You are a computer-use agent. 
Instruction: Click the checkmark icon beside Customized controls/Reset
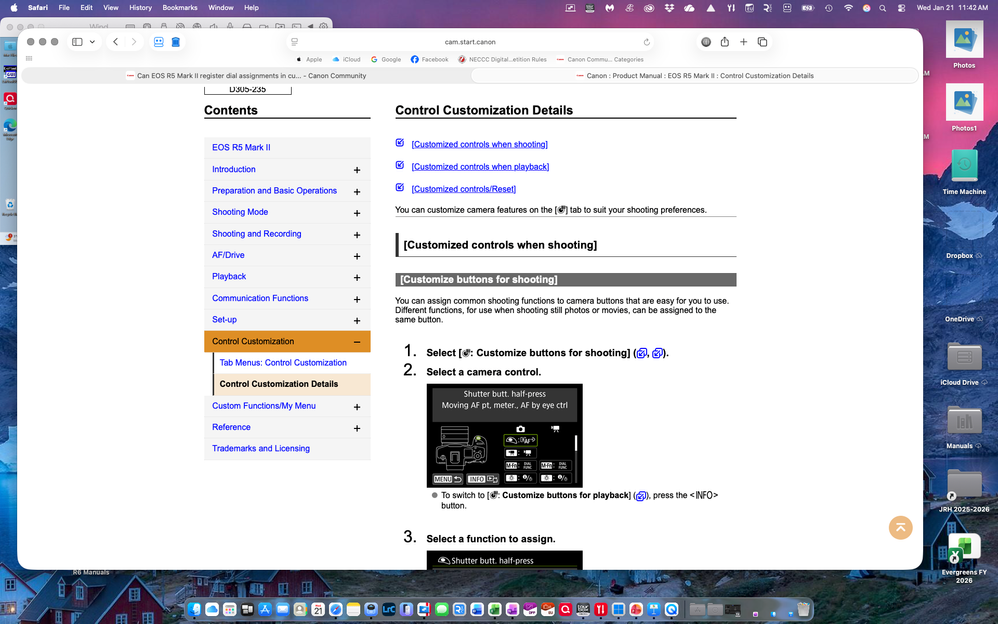click(x=399, y=188)
